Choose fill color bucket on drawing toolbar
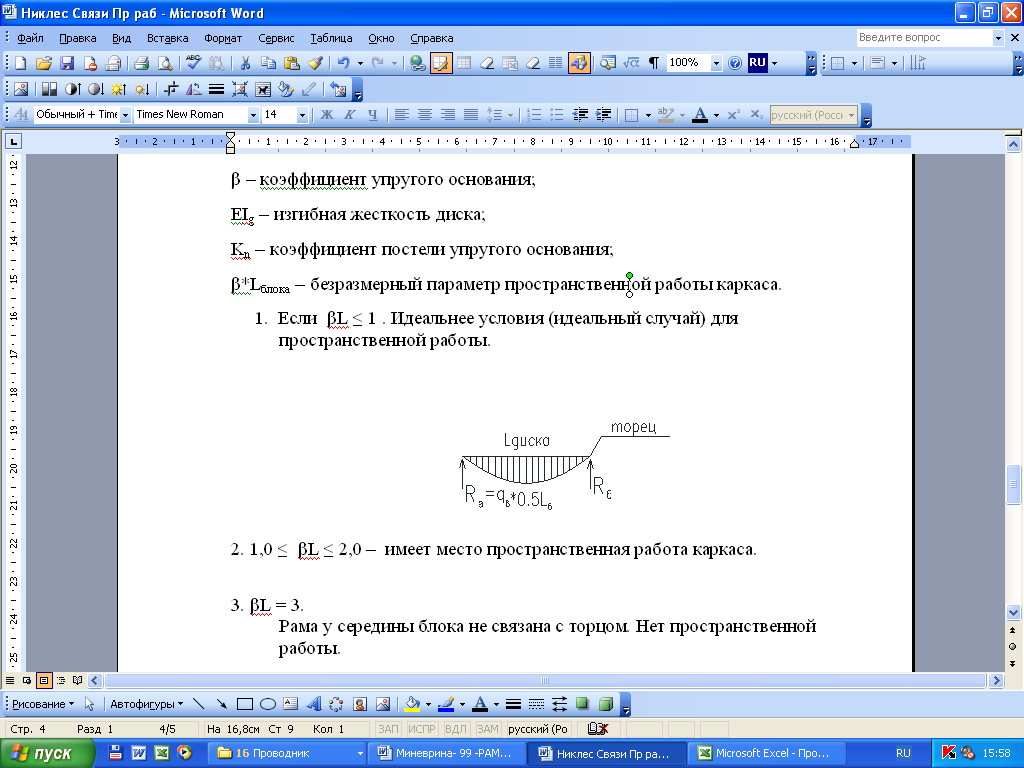The width and height of the screenshot is (1024, 768). pos(412,704)
